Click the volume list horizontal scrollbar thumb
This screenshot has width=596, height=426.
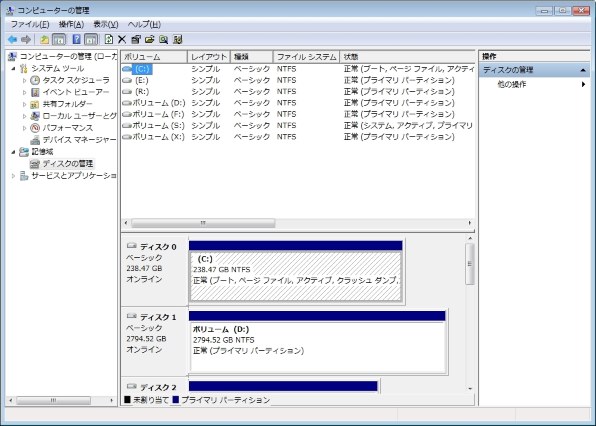point(203,223)
